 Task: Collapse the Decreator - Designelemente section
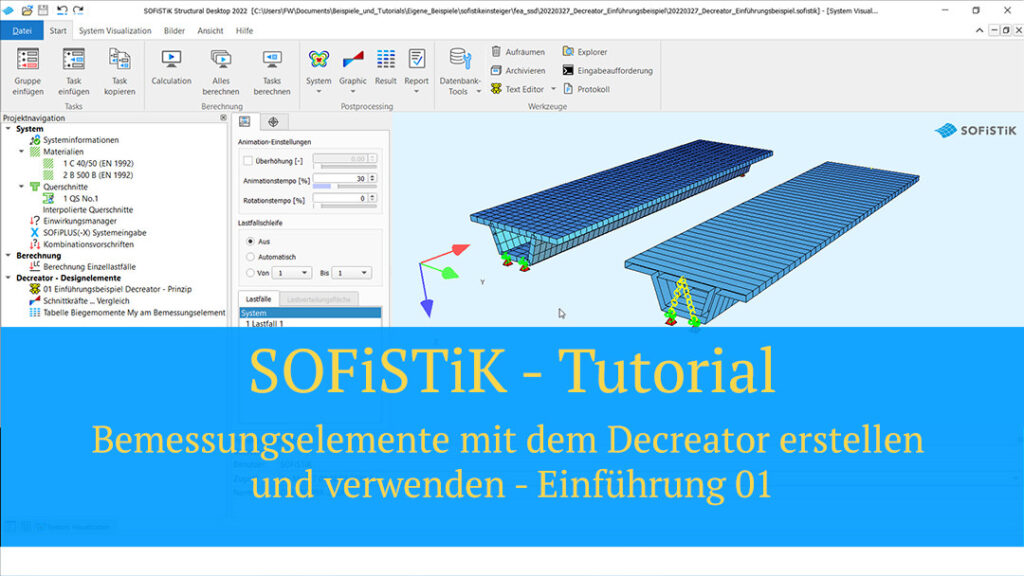tap(9, 277)
